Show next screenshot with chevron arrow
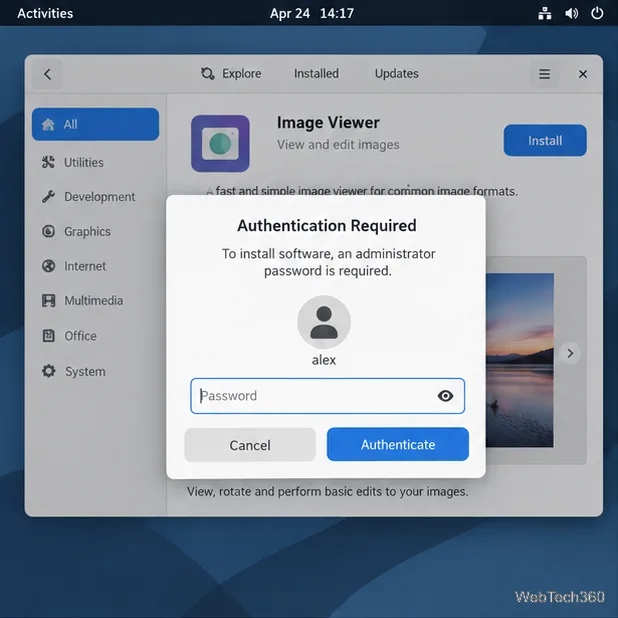This screenshot has width=618, height=618. point(570,353)
